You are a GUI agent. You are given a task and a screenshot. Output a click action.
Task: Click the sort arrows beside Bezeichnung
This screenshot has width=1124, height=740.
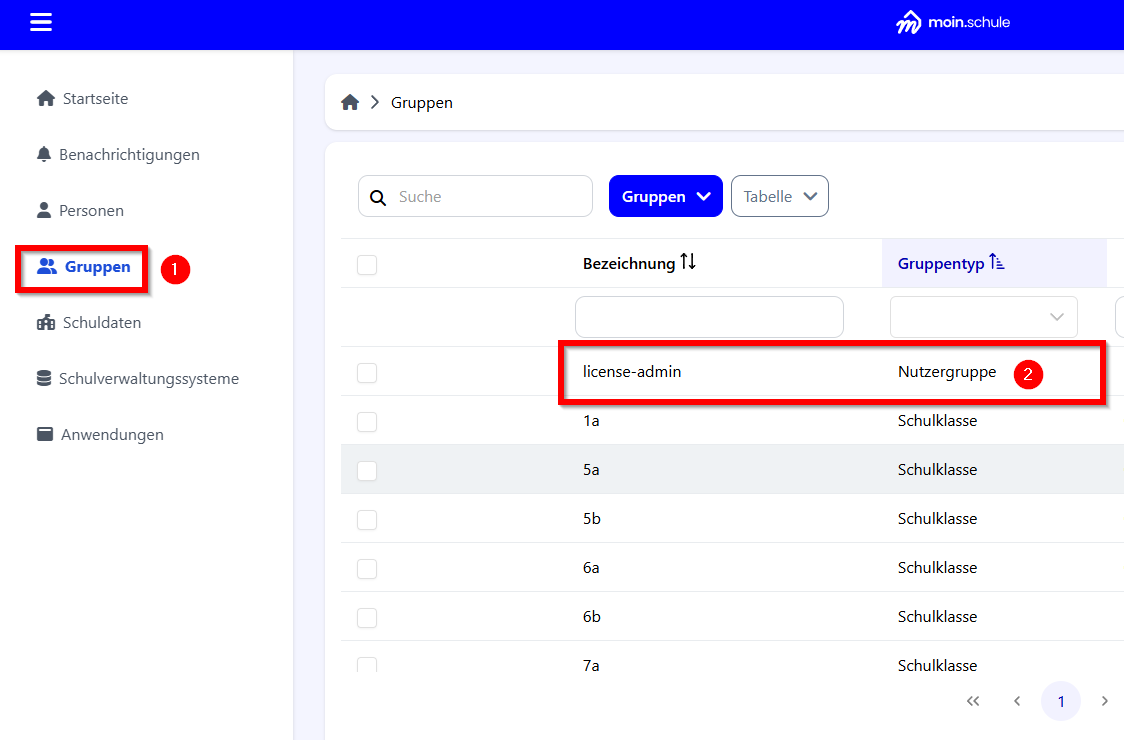coord(688,263)
